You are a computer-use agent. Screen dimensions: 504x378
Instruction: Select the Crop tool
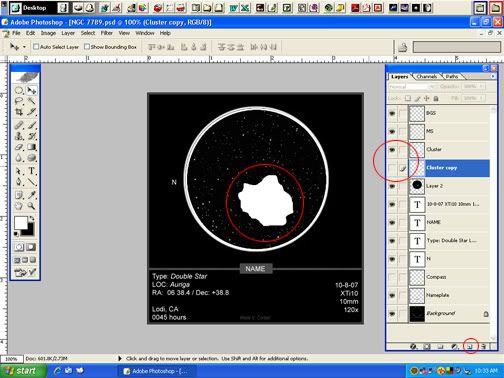(x=19, y=112)
